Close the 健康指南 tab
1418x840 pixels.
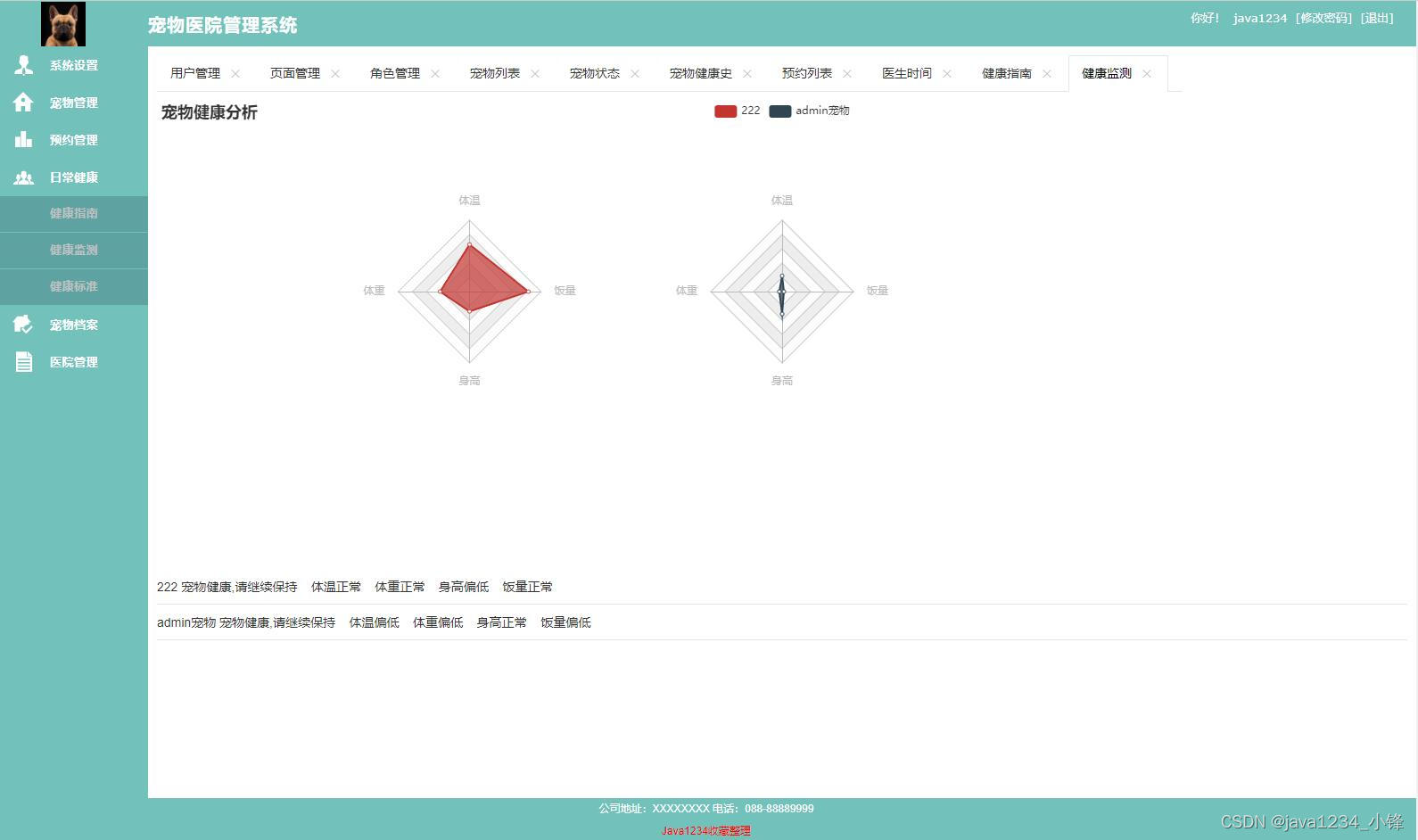coord(1047,74)
